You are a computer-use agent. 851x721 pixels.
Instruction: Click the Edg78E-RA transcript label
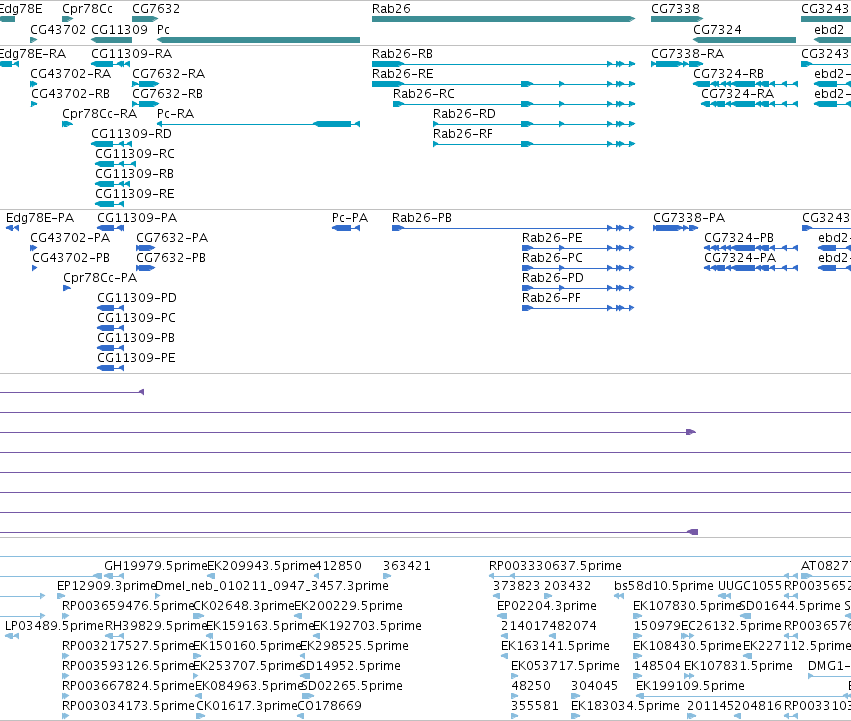tap(33, 54)
